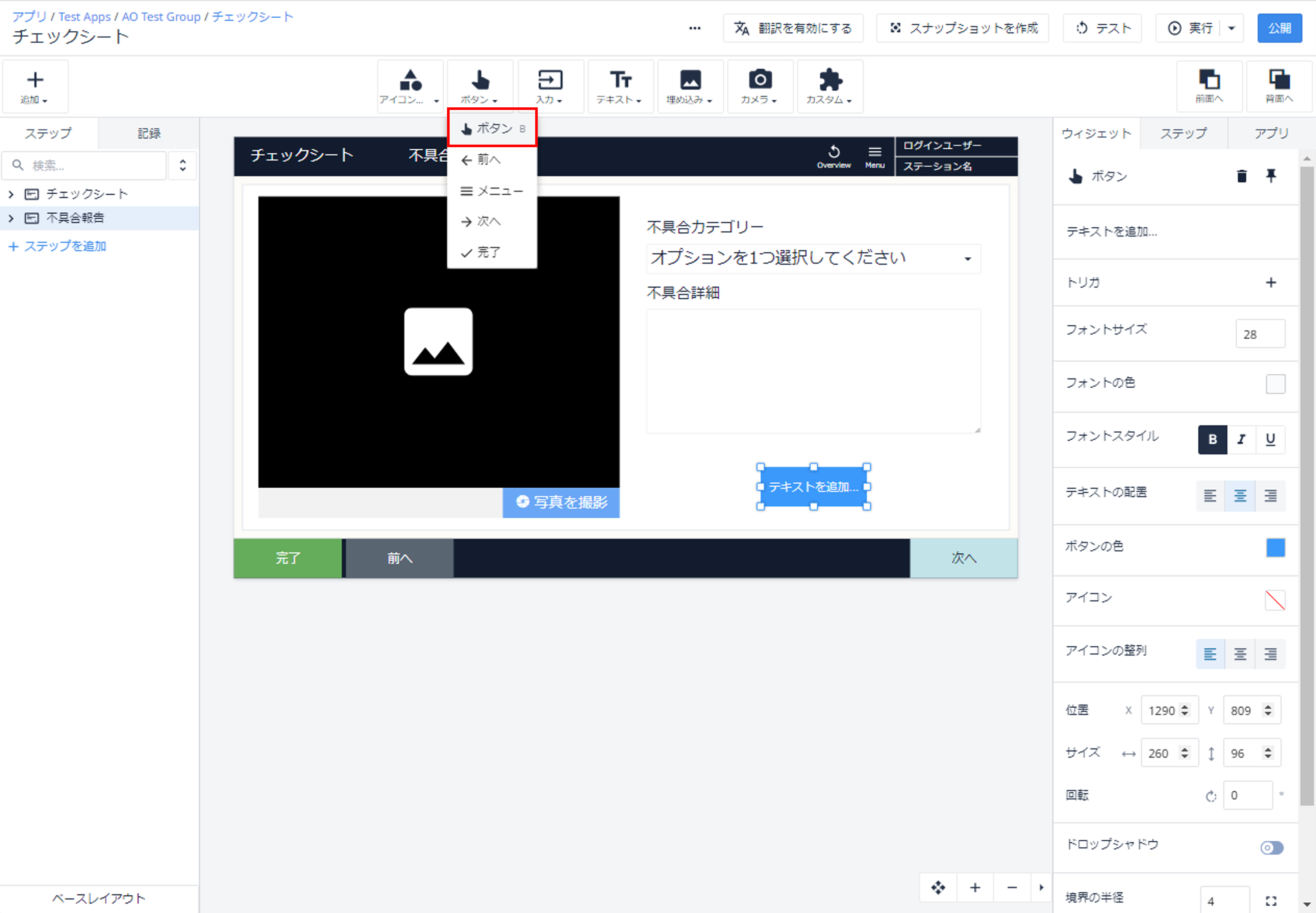The height and width of the screenshot is (913, 1316).
Task: Open the dropdown arrow beside 実行
Action: [x=1232, y=28]
